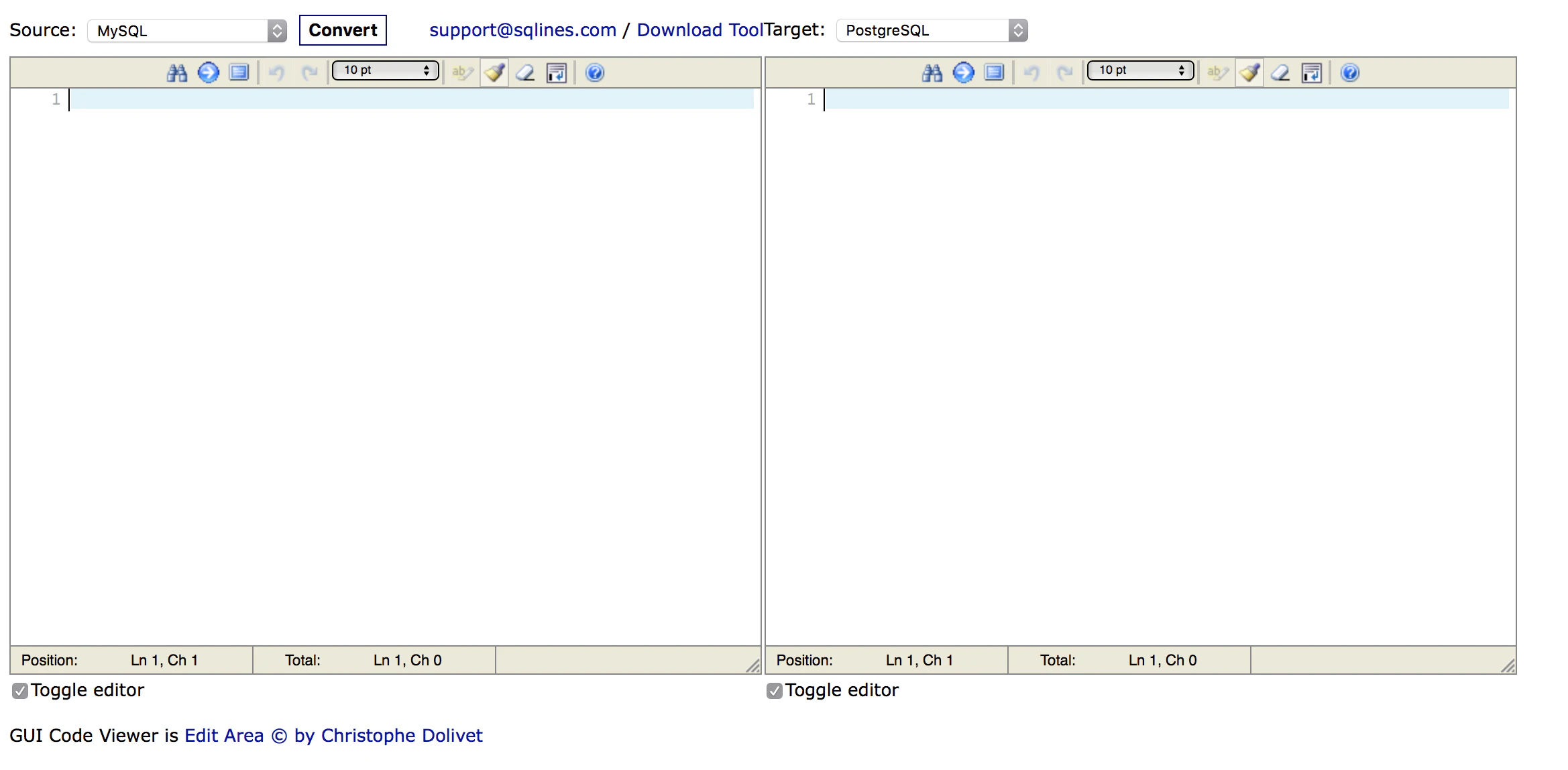This screenshot has height=770, width=1568.
Task: Click the undo arrow in left editor
Action: coord(276,72)
